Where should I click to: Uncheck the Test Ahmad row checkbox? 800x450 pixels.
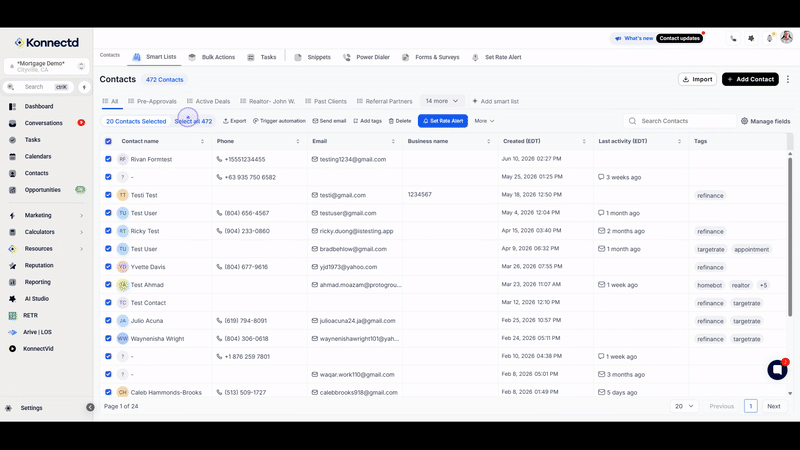(x=108, y=285)
